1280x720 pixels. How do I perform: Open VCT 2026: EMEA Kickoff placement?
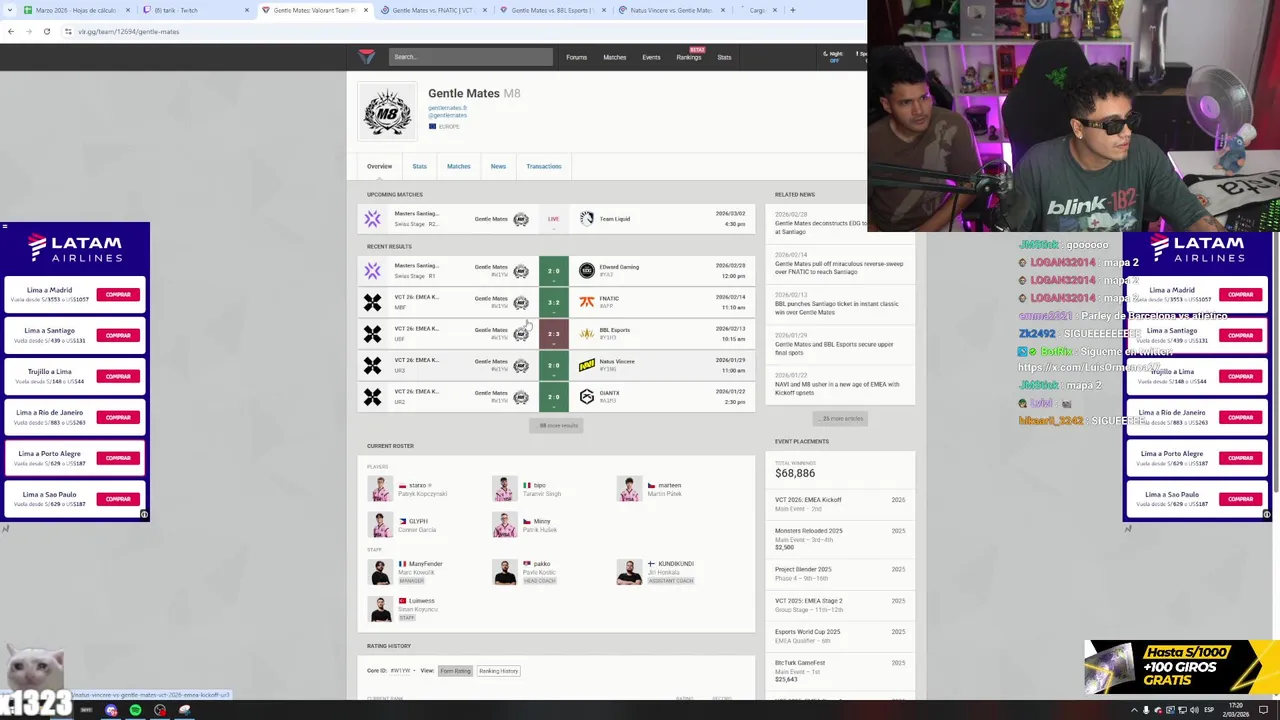click(x=840, y=504)
